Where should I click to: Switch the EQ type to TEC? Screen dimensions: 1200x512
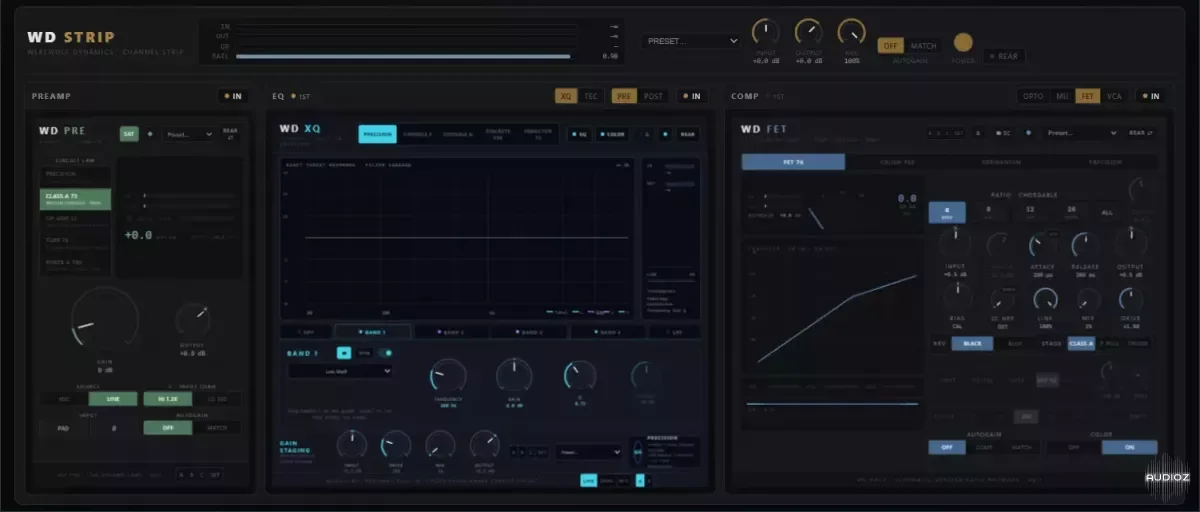coord(591,96)
